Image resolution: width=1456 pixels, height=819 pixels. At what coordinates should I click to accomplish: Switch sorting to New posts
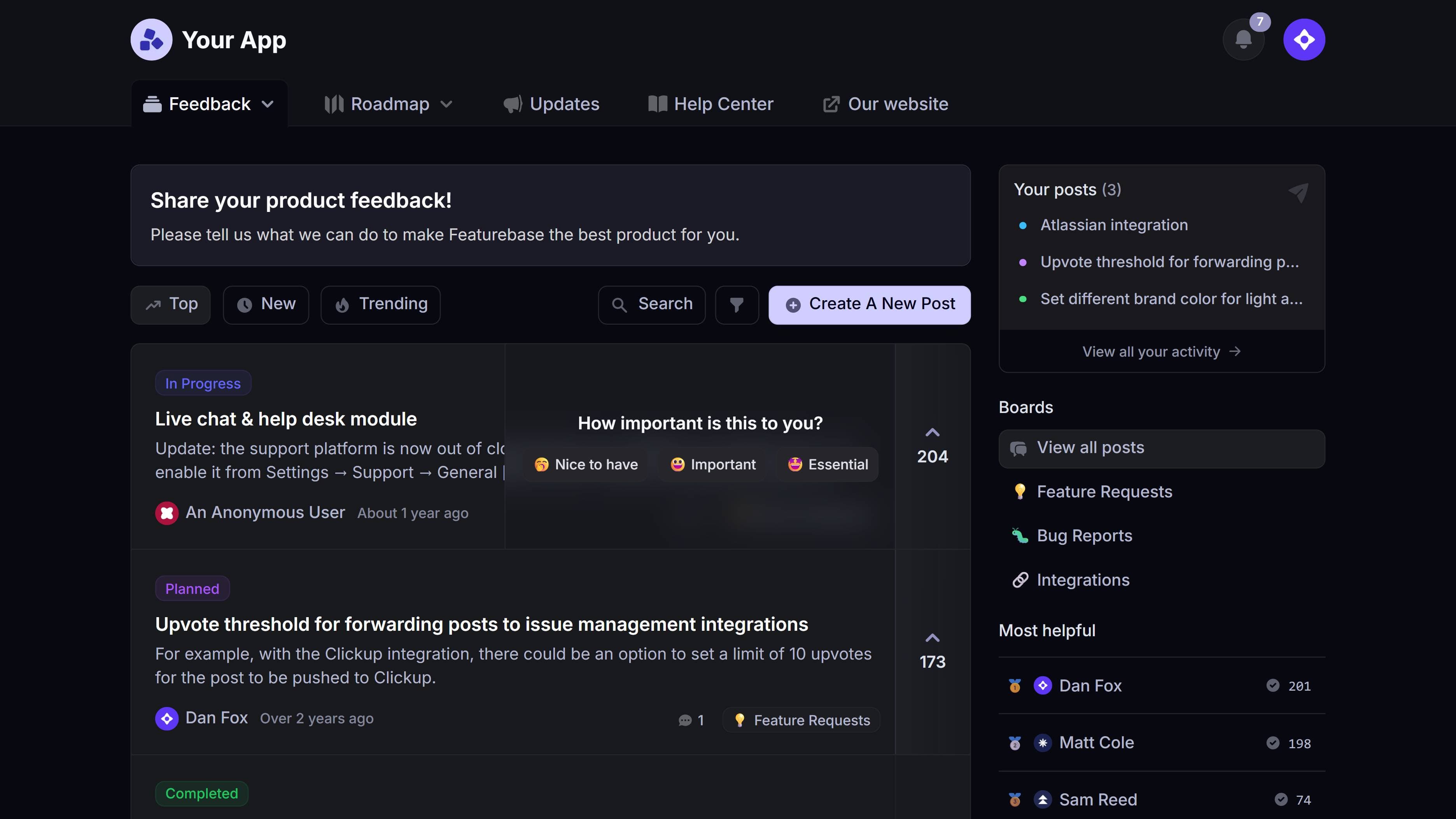pyautogui.click(x=266, y=304)
